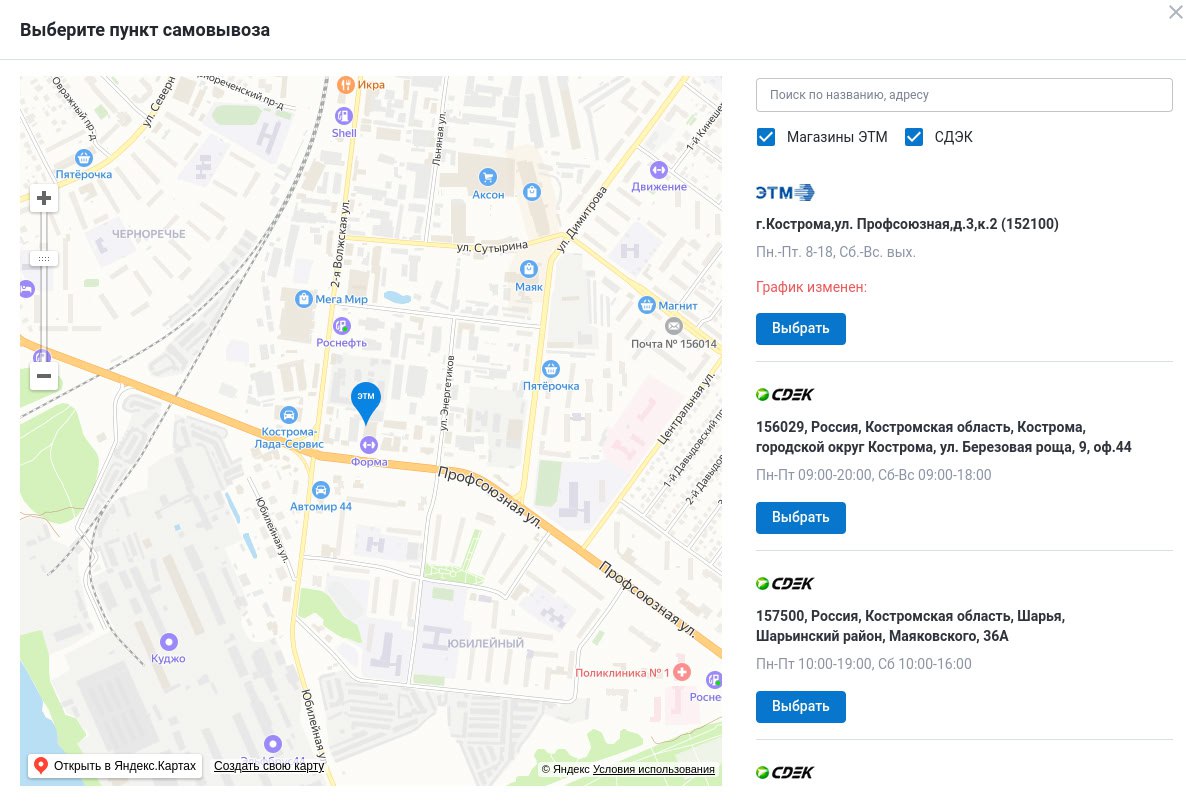Viewport: 1186px width, 801px height.
Task: Open the Маяк shop marker
Action: (x=528, y=269)
